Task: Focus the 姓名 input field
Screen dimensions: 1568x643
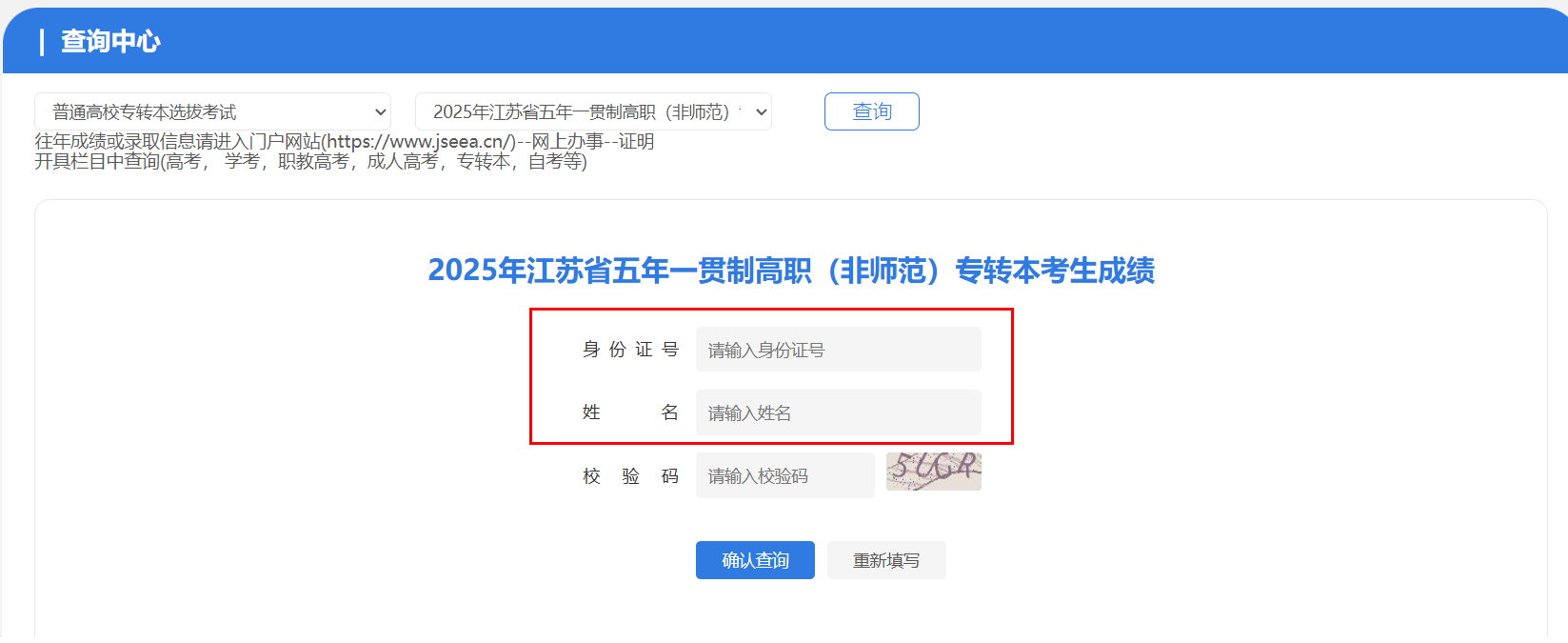Action: [838, 412]
